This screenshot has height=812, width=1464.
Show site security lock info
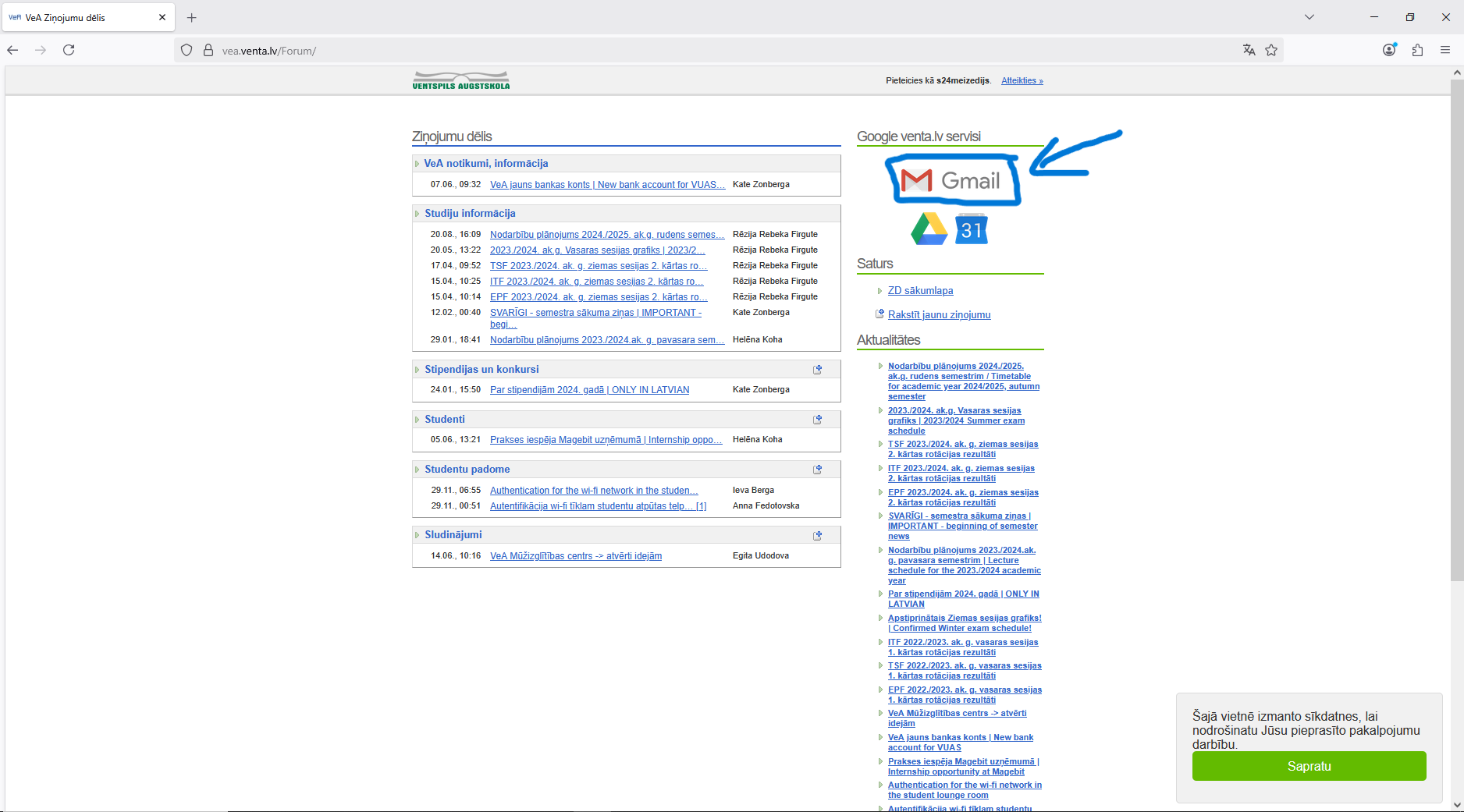[208, 50]
